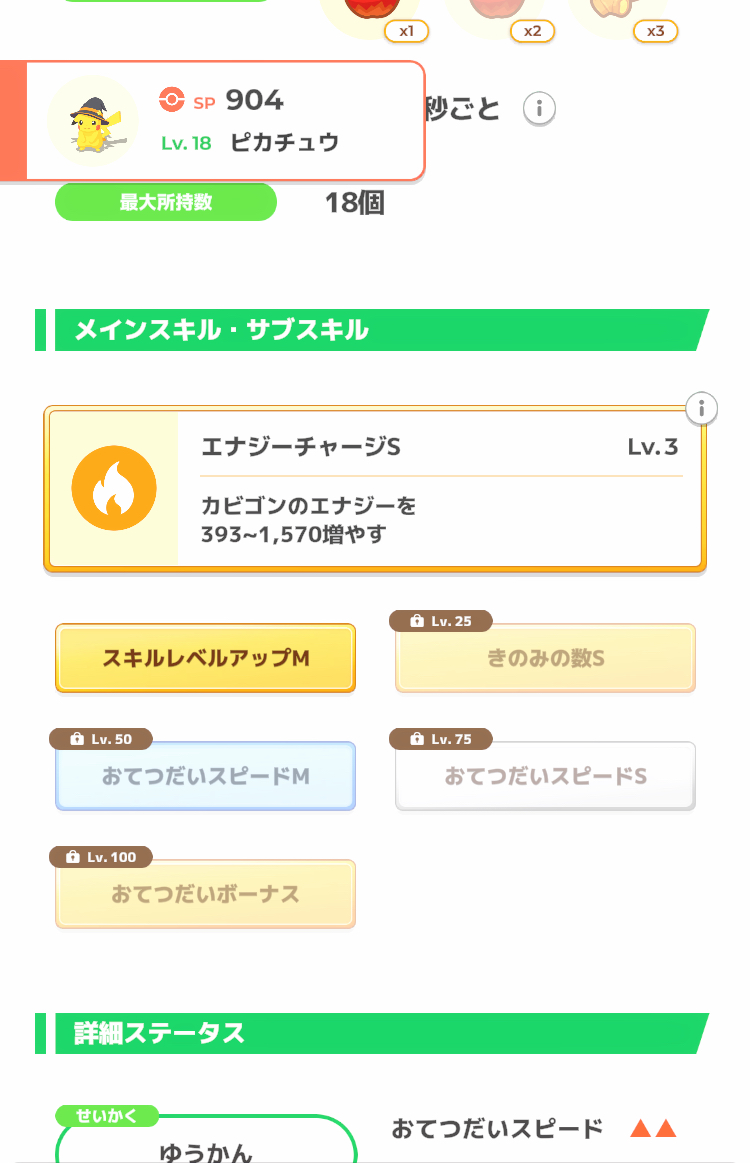
Task: Tap the lock icon on Lv. 75 badge
Action: 418,740
